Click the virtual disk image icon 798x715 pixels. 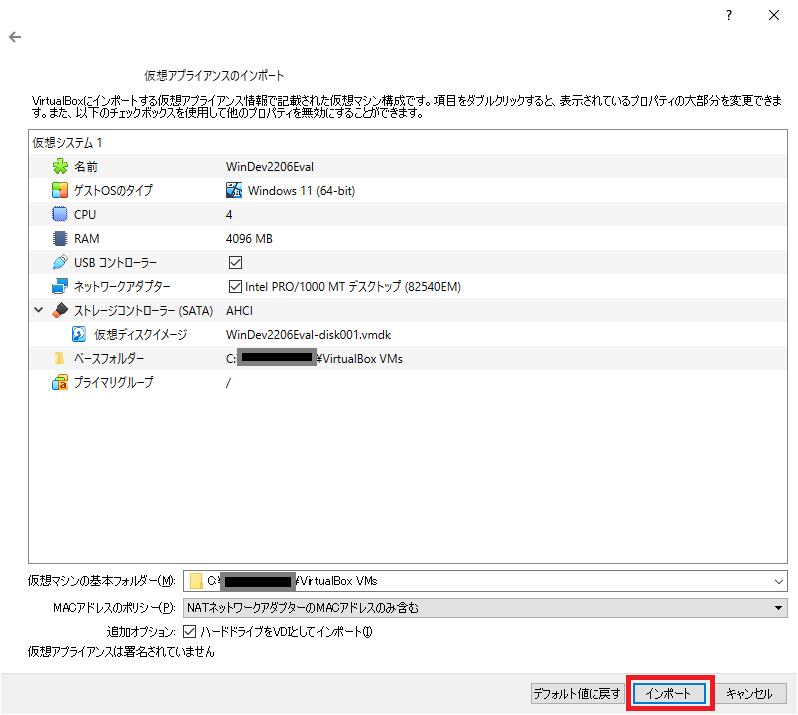[x=79, y=334]
